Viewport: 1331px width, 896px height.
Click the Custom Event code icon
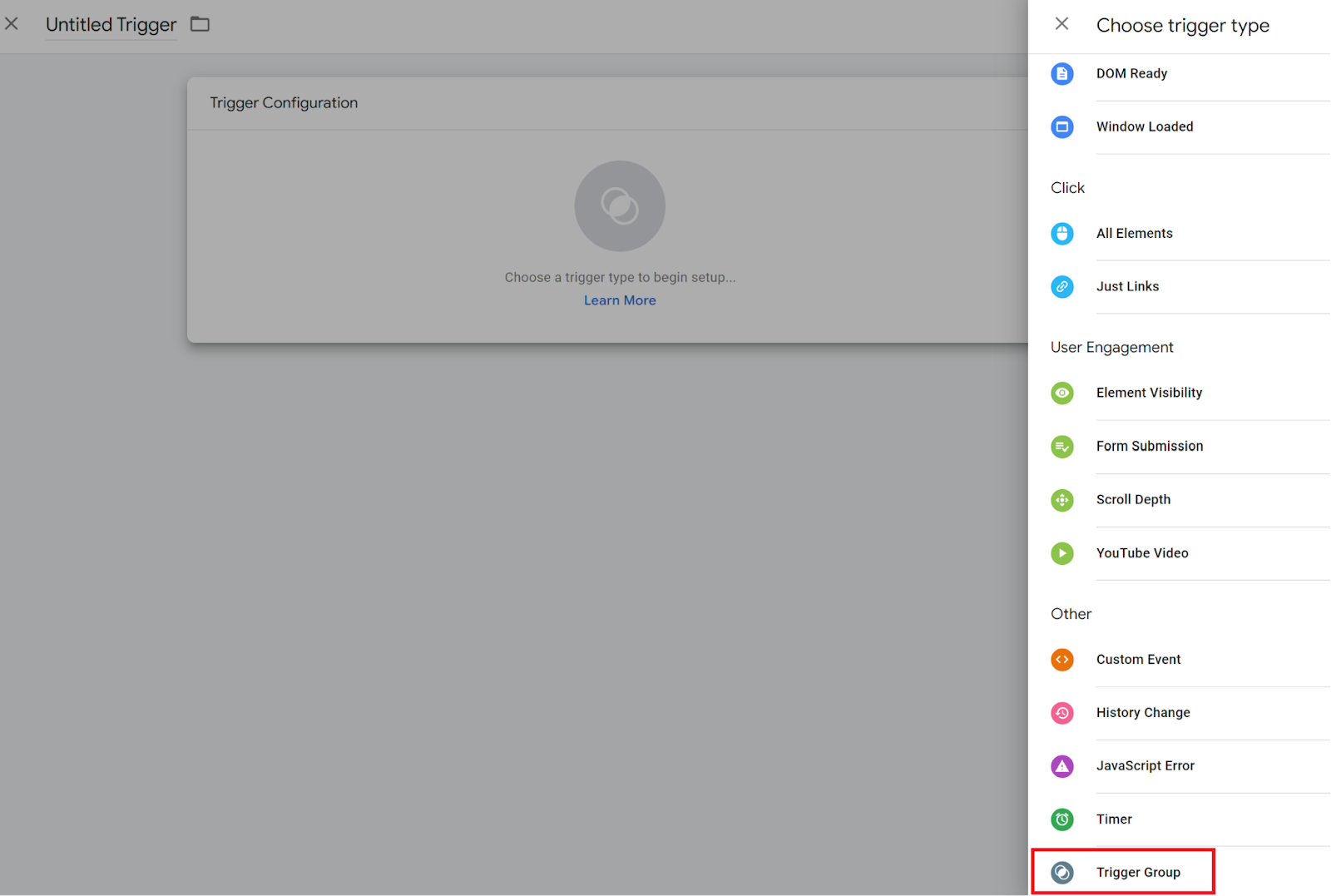tap(1061, 660)
